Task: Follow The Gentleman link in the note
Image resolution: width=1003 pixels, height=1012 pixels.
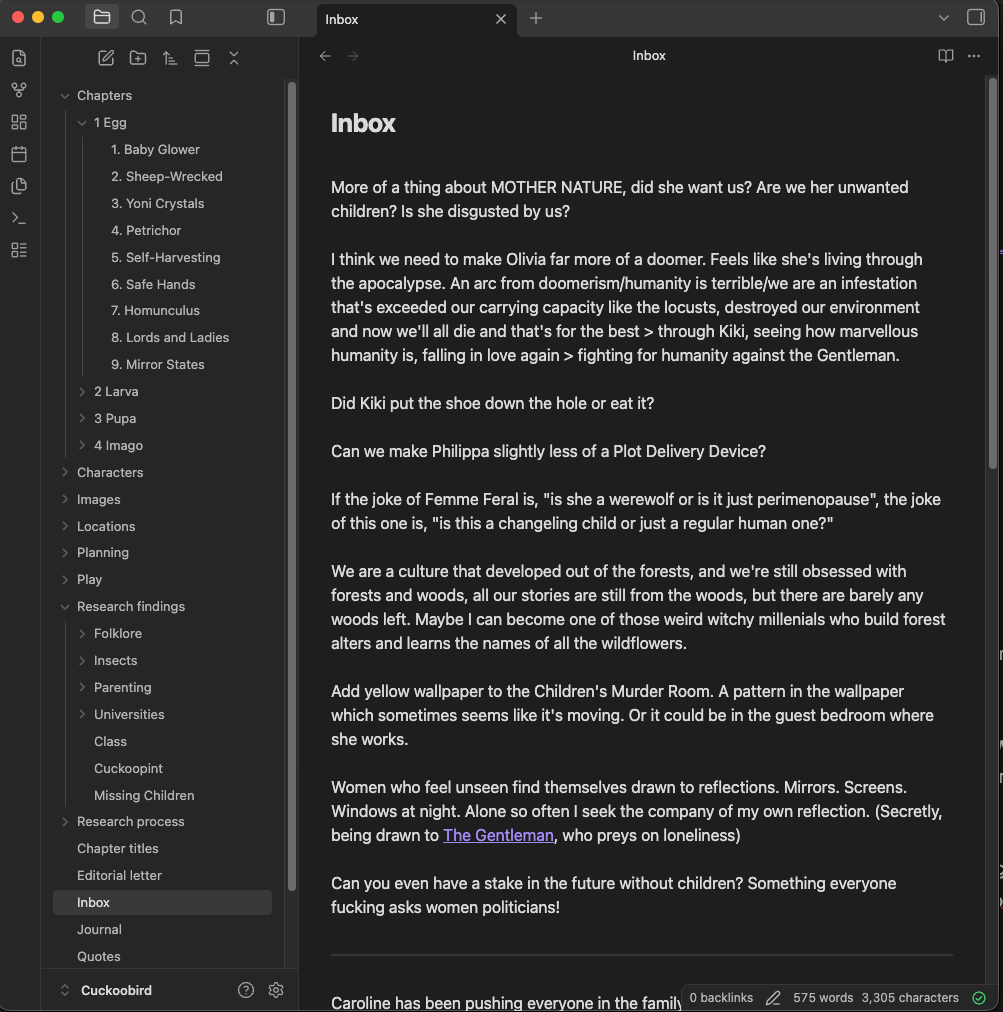Action: pos(498,835)
